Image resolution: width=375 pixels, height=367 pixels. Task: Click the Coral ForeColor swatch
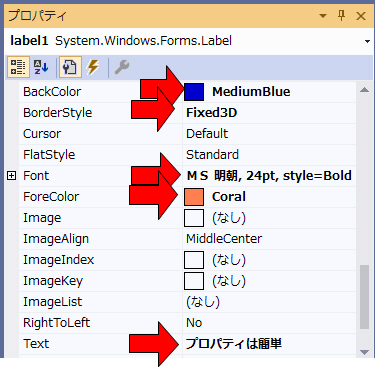[x=194, y=197]
